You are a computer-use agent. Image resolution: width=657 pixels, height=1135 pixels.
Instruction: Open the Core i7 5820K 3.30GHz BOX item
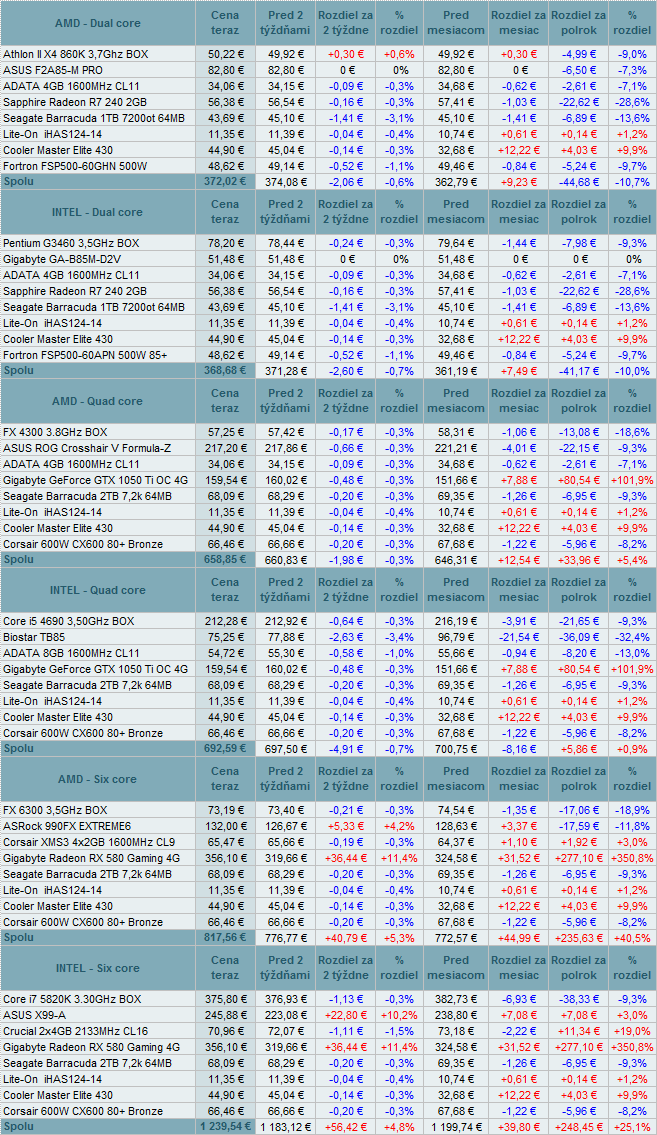pos(72,999)
